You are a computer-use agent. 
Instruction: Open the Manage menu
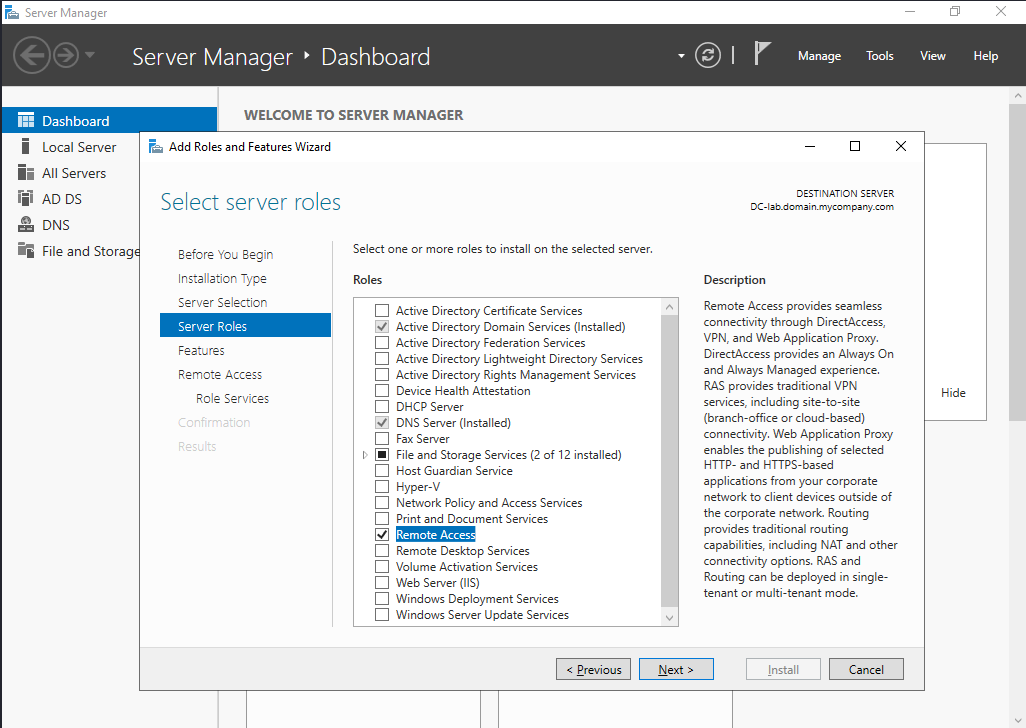tap(819, 56)
